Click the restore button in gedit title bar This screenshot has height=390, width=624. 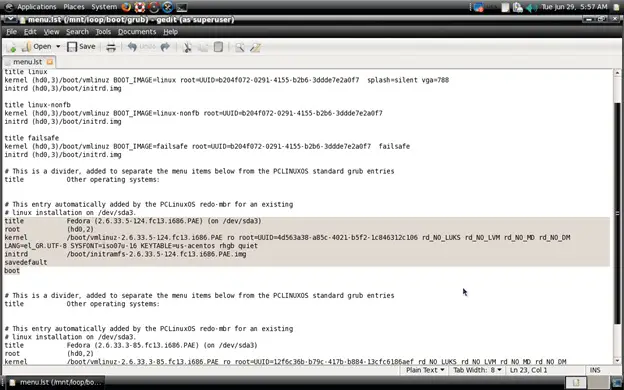tap(602, 19)
